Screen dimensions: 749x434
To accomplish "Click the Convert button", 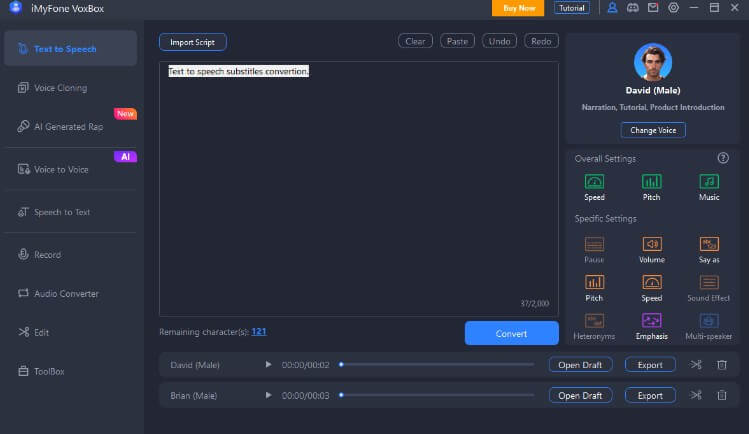I will click(512, 333).
